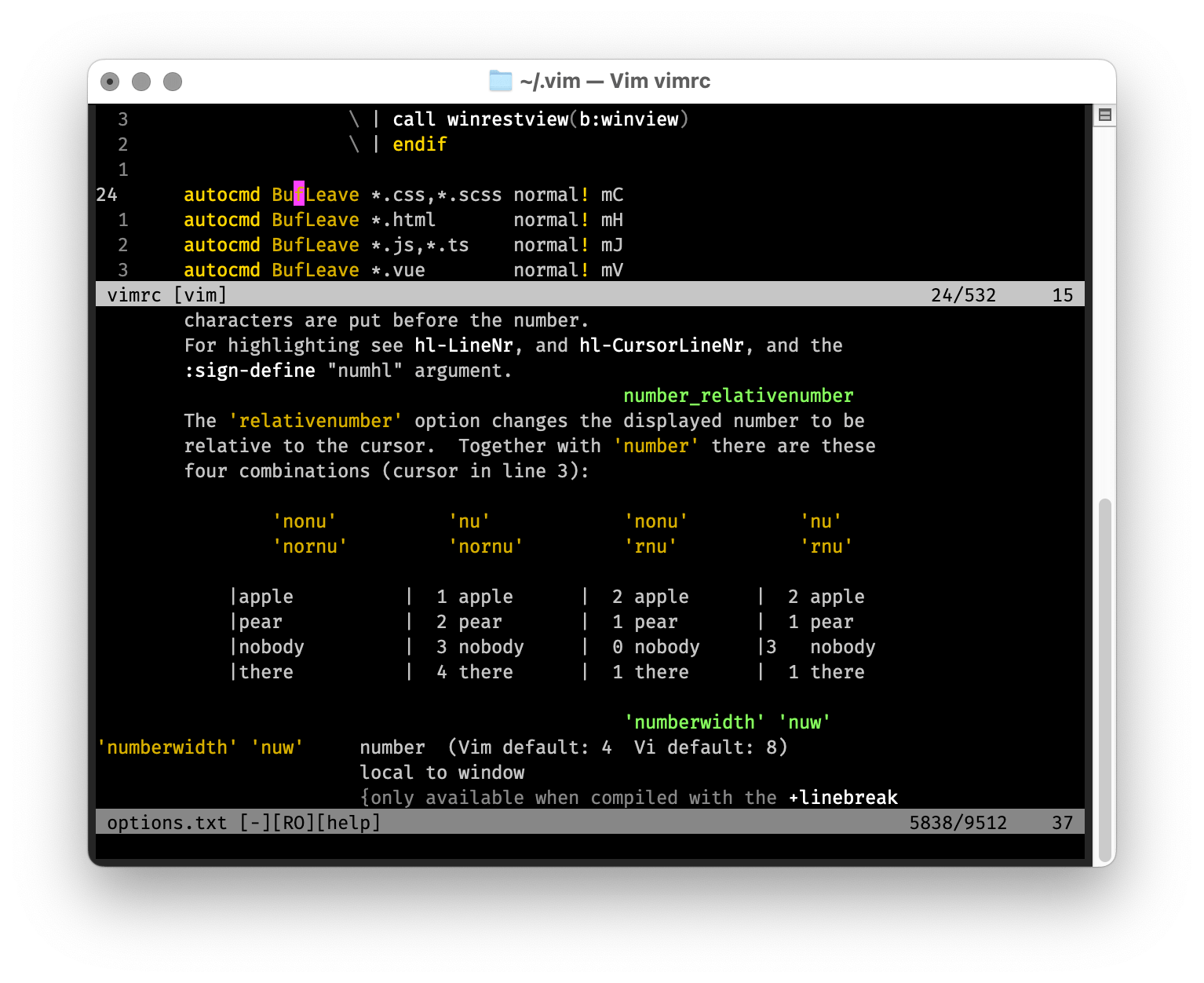Follow the hl-LineNr help tag

click(464, 345)
